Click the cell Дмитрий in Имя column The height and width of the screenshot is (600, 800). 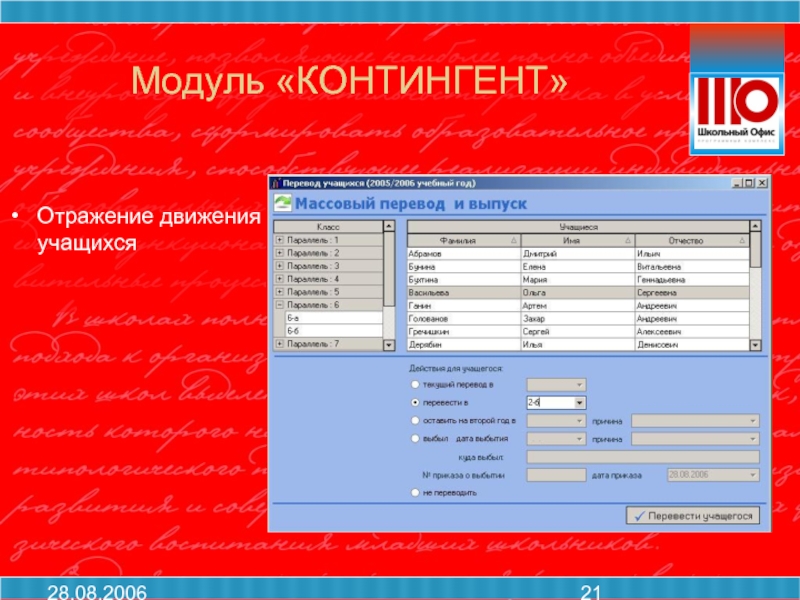coord(578,254)
